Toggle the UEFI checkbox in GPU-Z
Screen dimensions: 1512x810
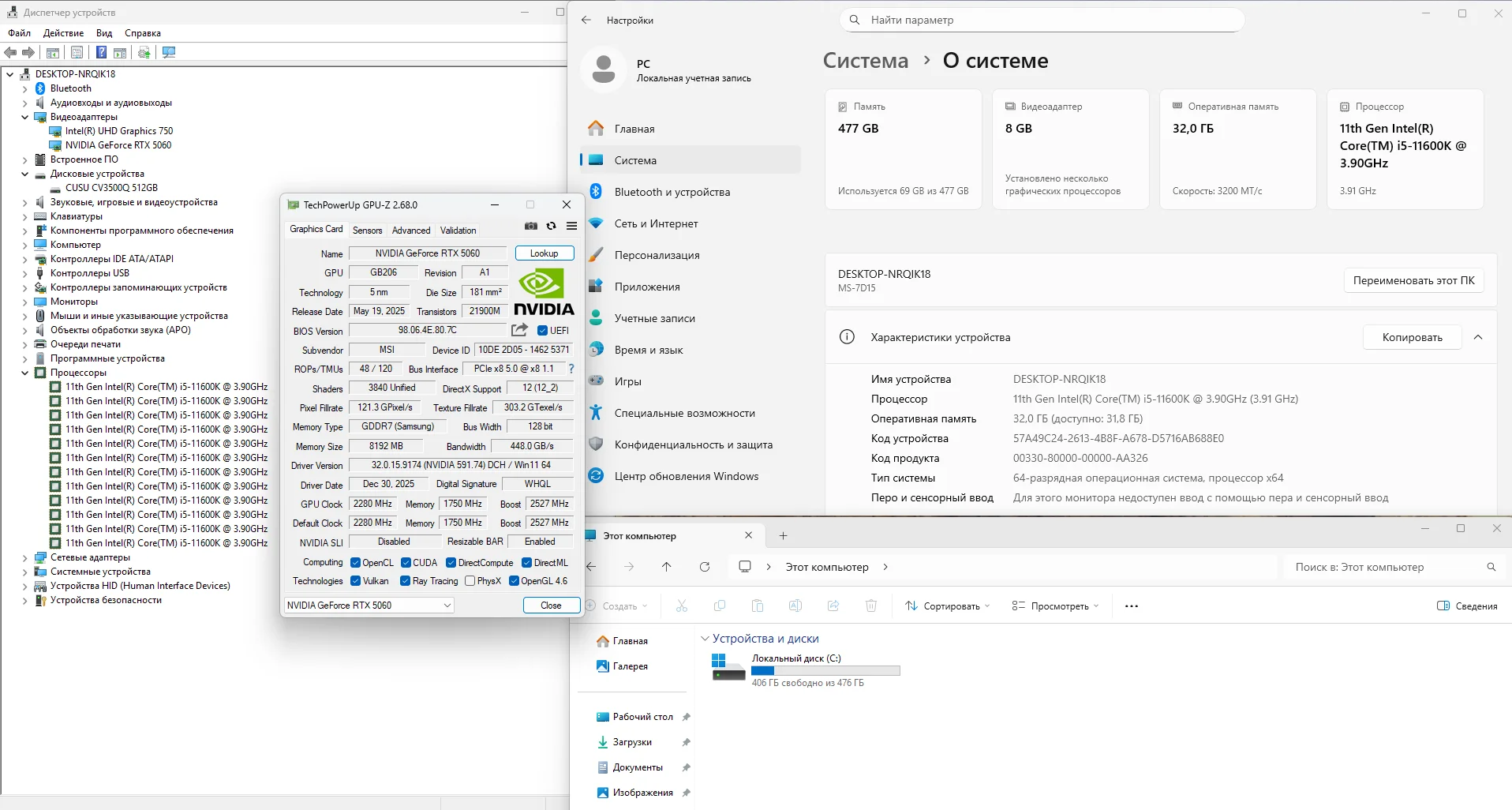[542, 331]
